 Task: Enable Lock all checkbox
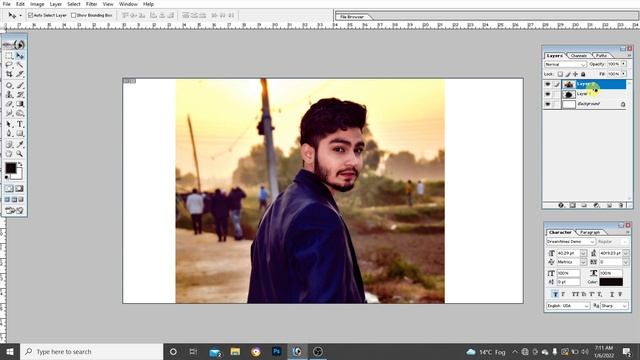[583, 74]
